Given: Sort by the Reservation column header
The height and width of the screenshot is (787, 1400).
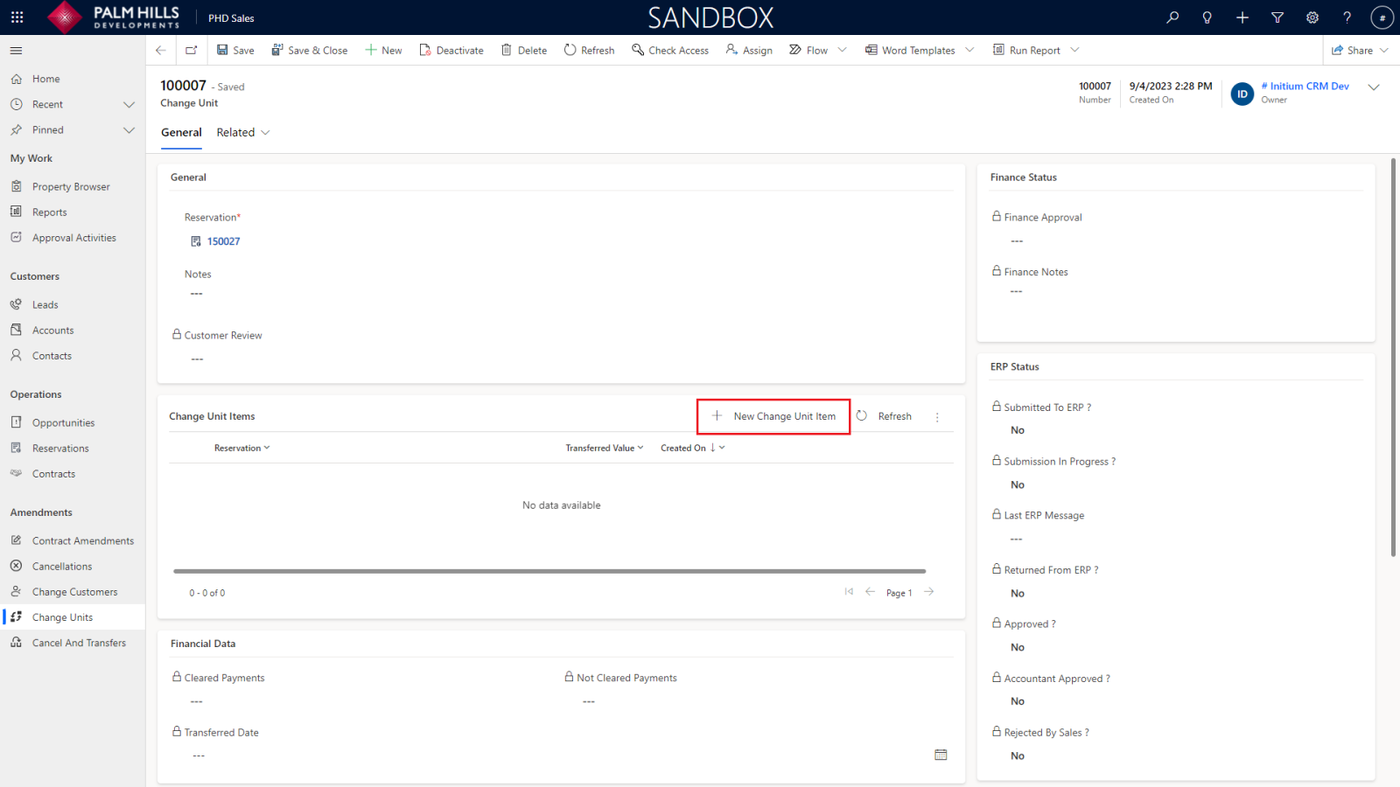Looking at the screenshot, I should (242, 448).
